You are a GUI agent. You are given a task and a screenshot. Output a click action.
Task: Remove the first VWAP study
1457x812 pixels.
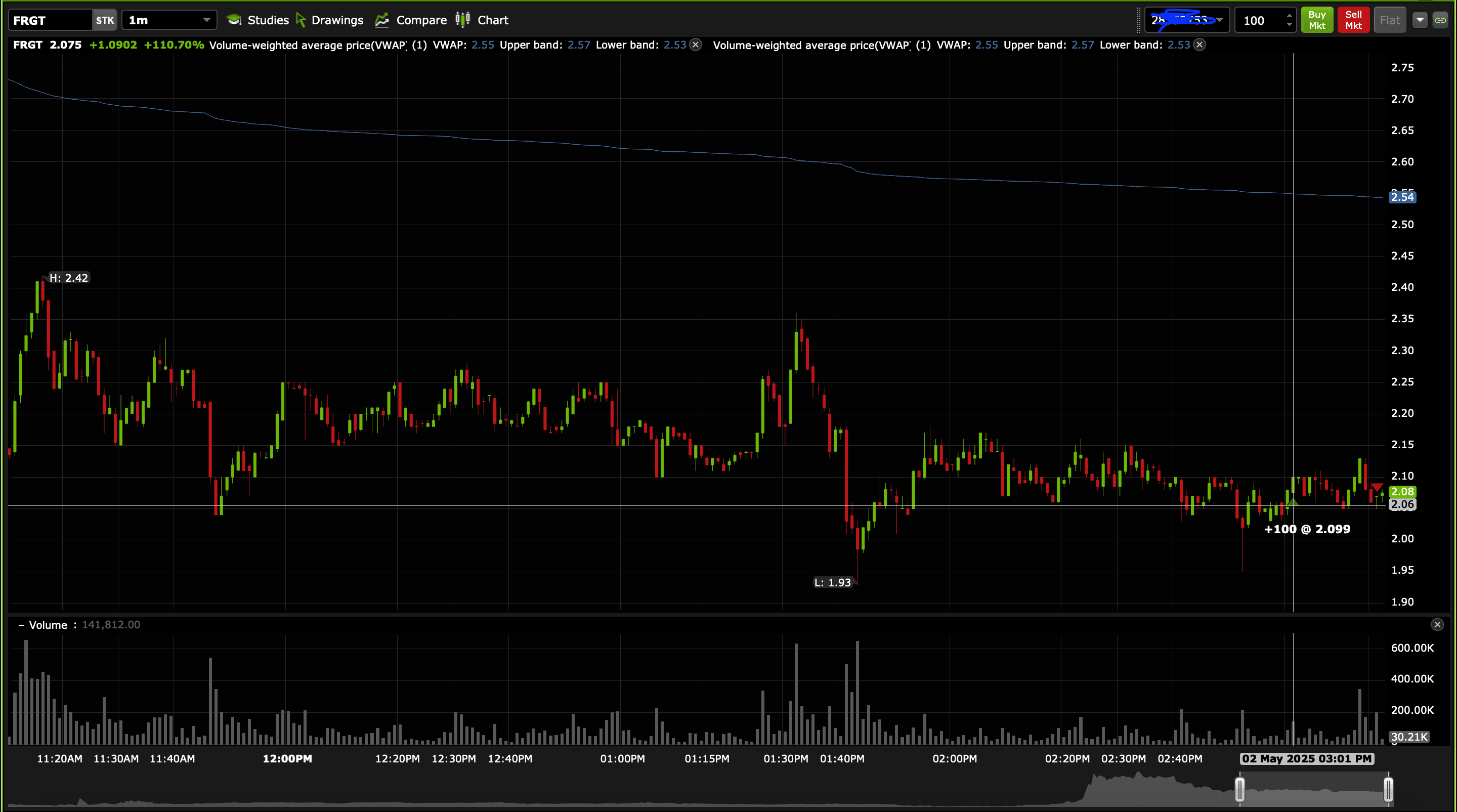(696, 45)
